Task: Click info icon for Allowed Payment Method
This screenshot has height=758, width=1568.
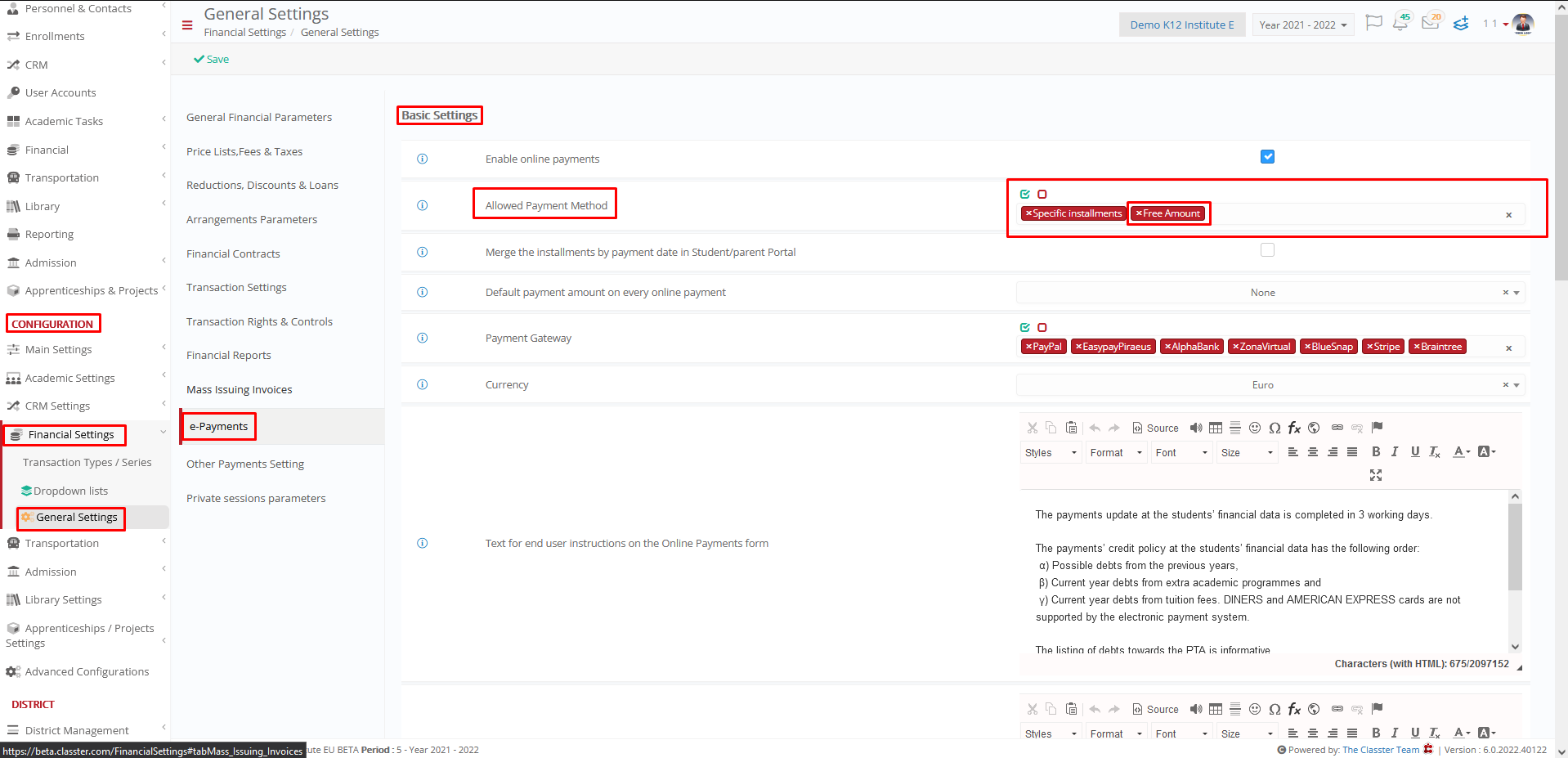Action: [x=423, y=205]
